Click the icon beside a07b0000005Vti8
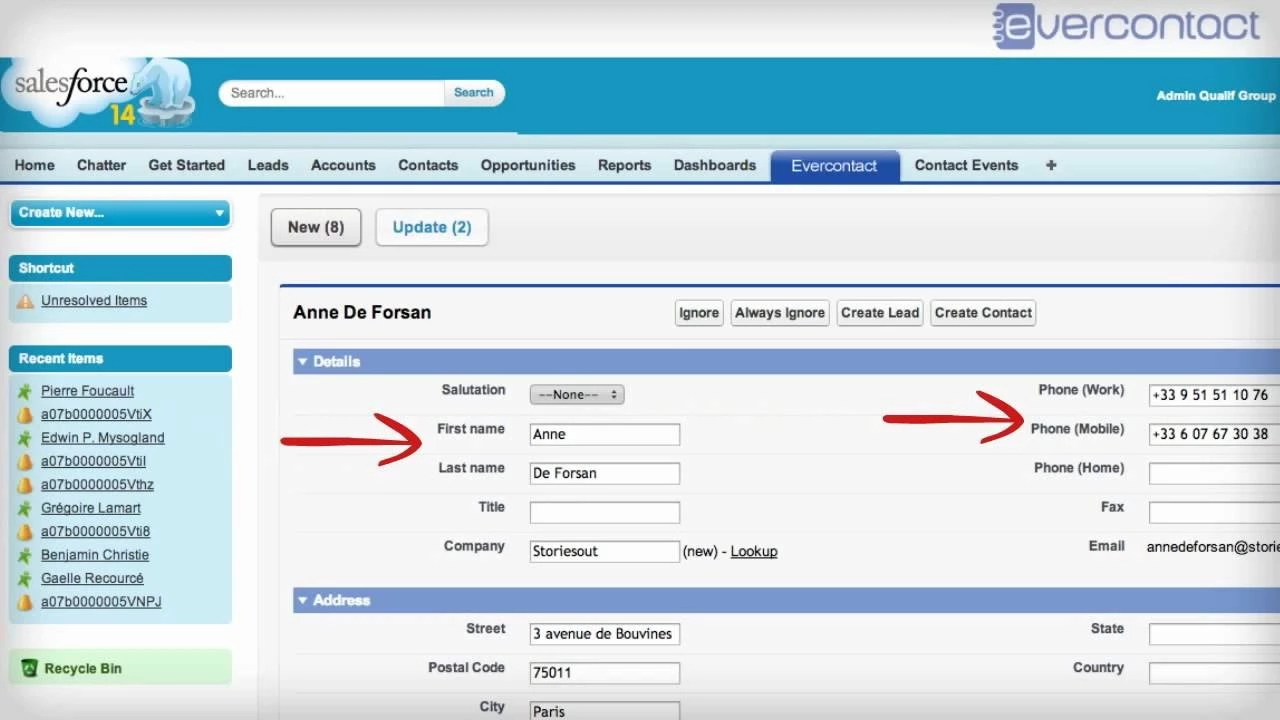Viewport: 1280px width, 720px height. pos(25,532)
